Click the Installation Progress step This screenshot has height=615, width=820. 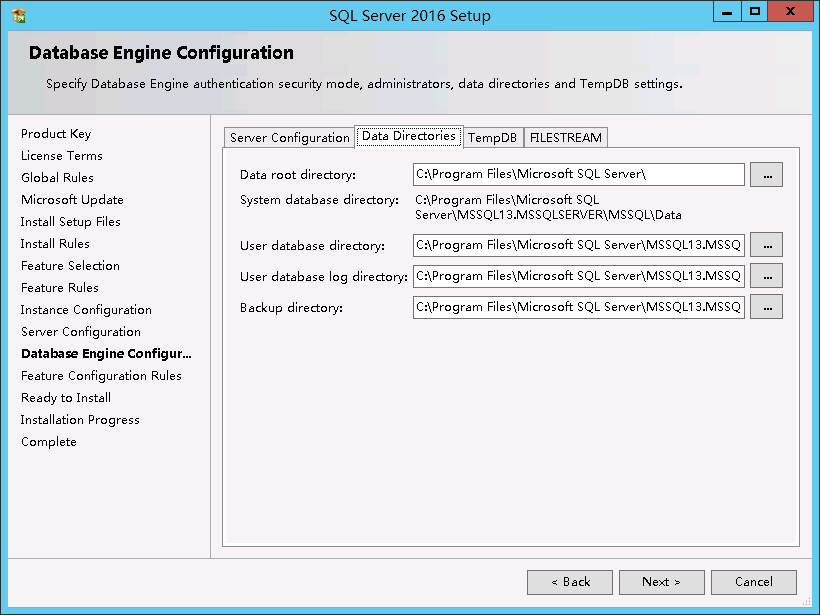[80, 420]
